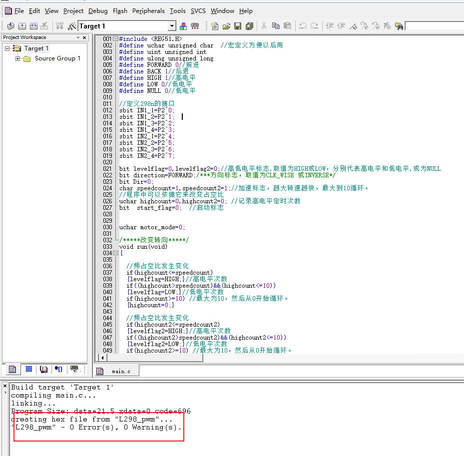Screen dimensions: 464x456
Task: Open the Flash menu
Action: [120, 11]
